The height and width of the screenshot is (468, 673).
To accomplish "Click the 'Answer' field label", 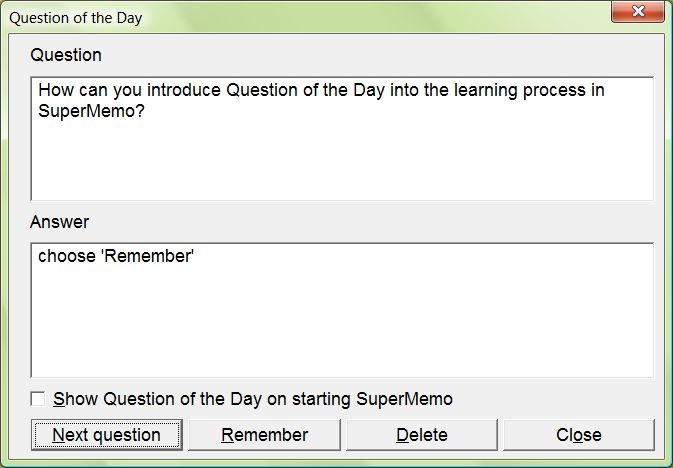I will coord(60,221).
